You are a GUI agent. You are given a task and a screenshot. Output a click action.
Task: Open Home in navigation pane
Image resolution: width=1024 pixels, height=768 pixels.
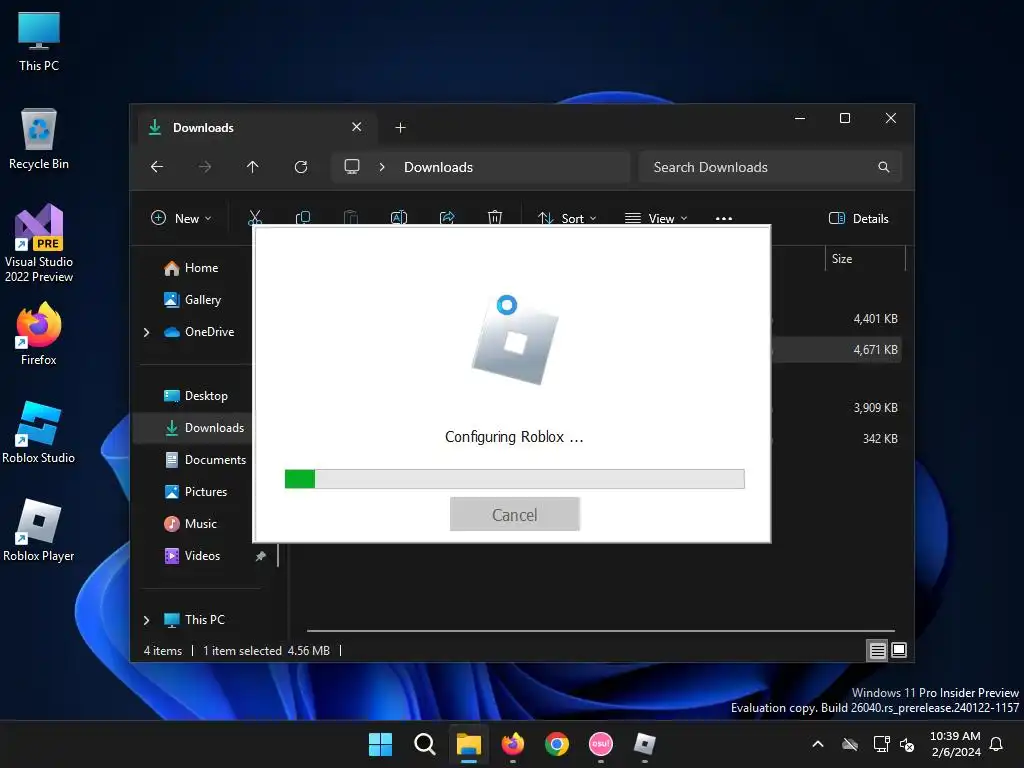[191, 268]
